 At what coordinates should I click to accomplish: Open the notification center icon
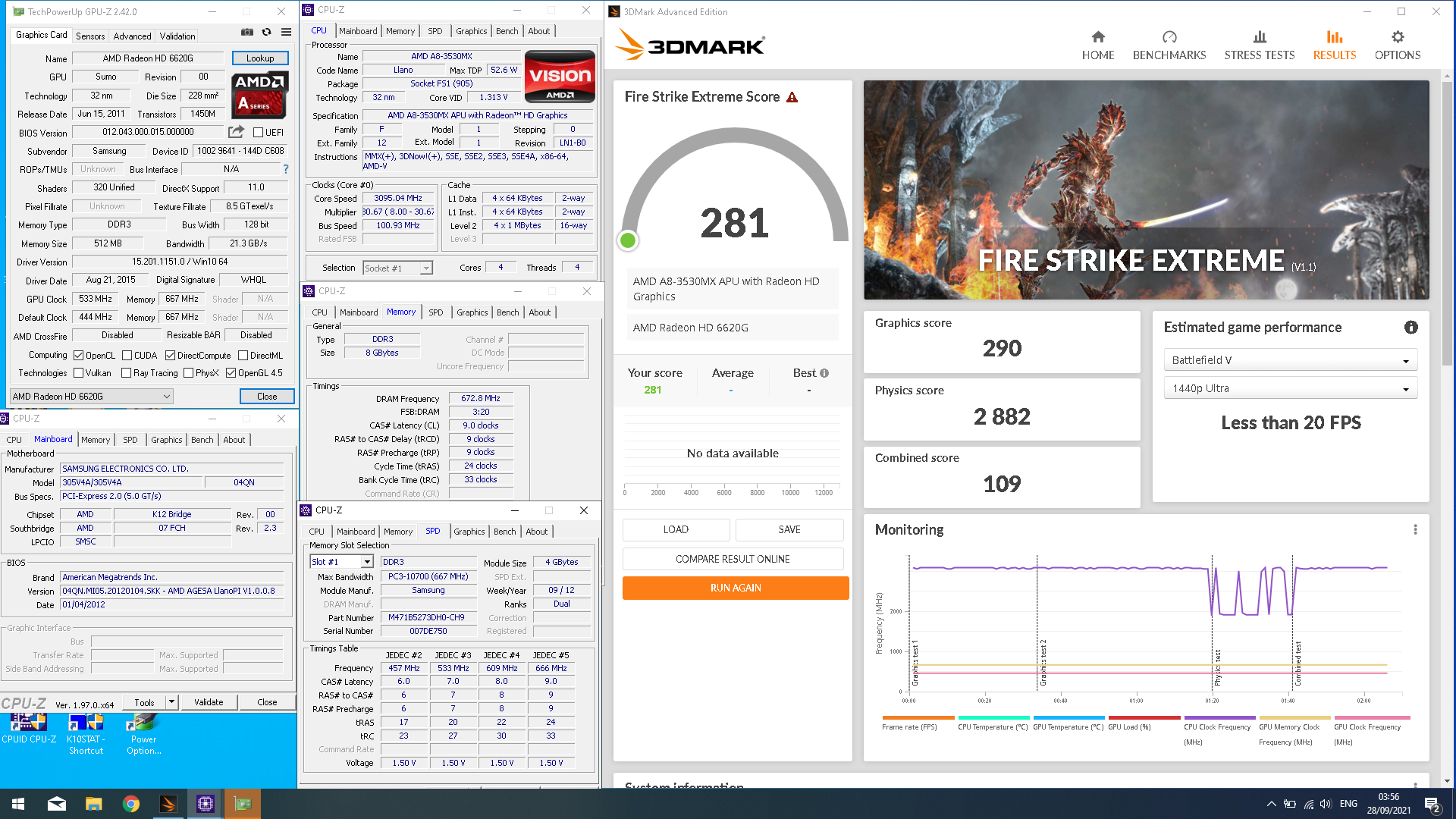[x=1432, y=805]
